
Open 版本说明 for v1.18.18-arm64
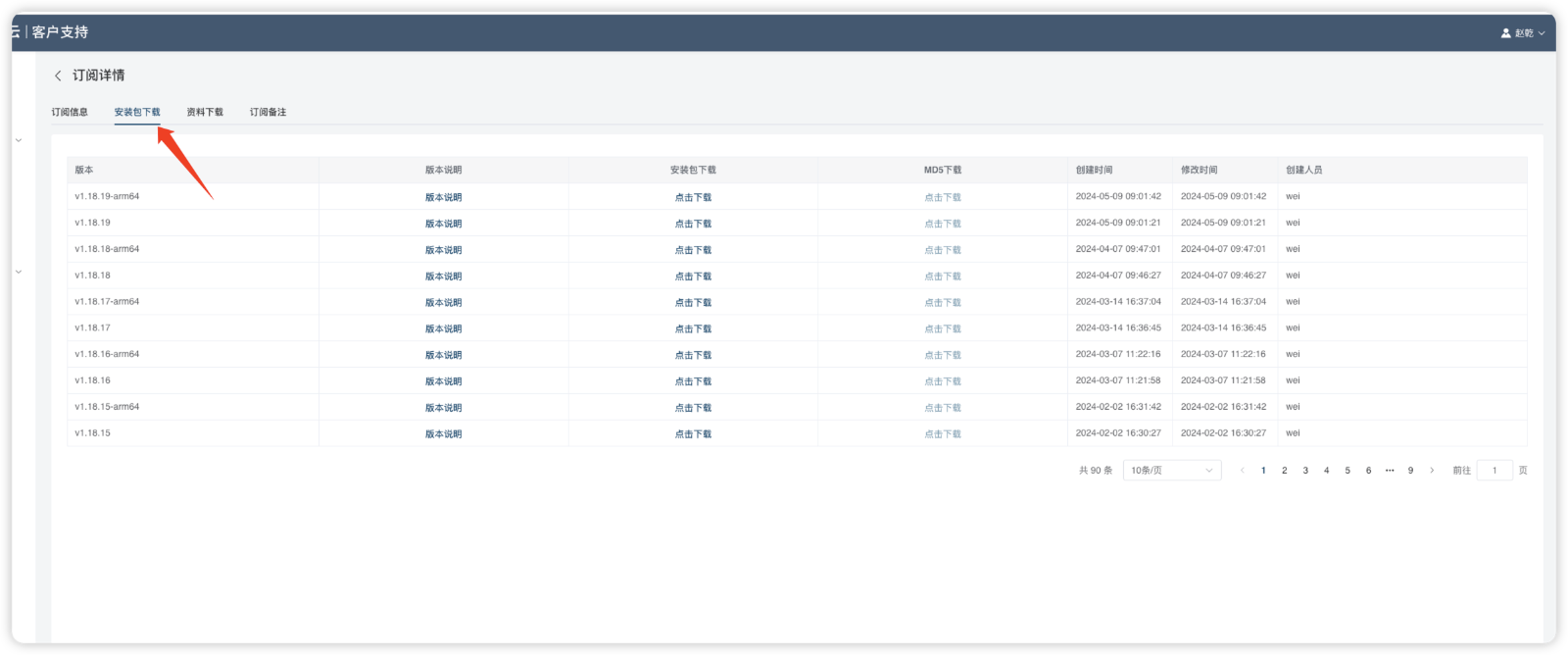point(443,250)
